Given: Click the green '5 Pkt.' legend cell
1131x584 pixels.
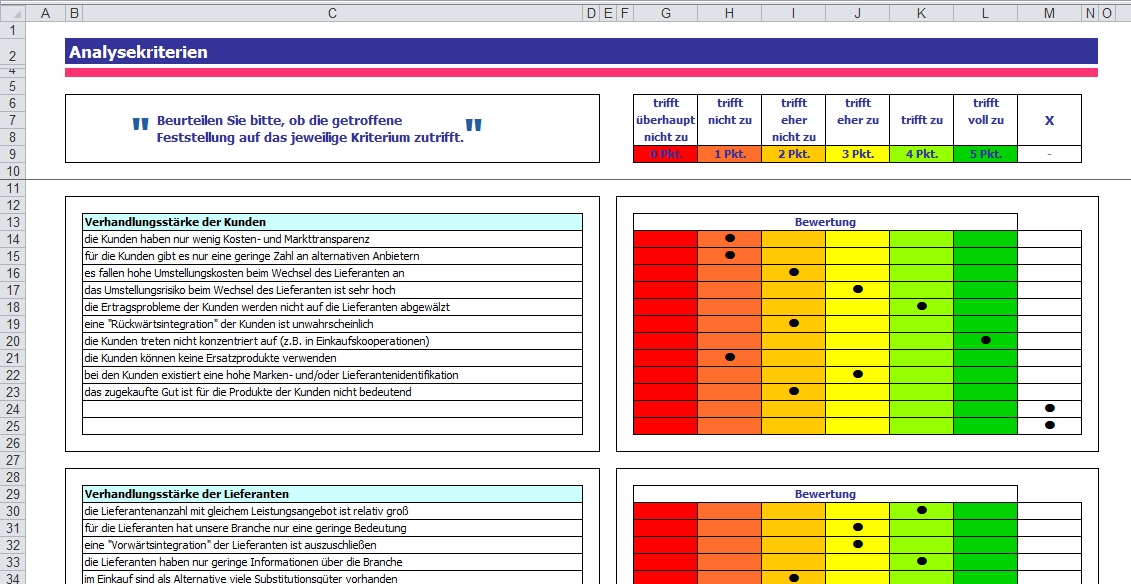Looking at the screenshot, I should click(985, 154).
